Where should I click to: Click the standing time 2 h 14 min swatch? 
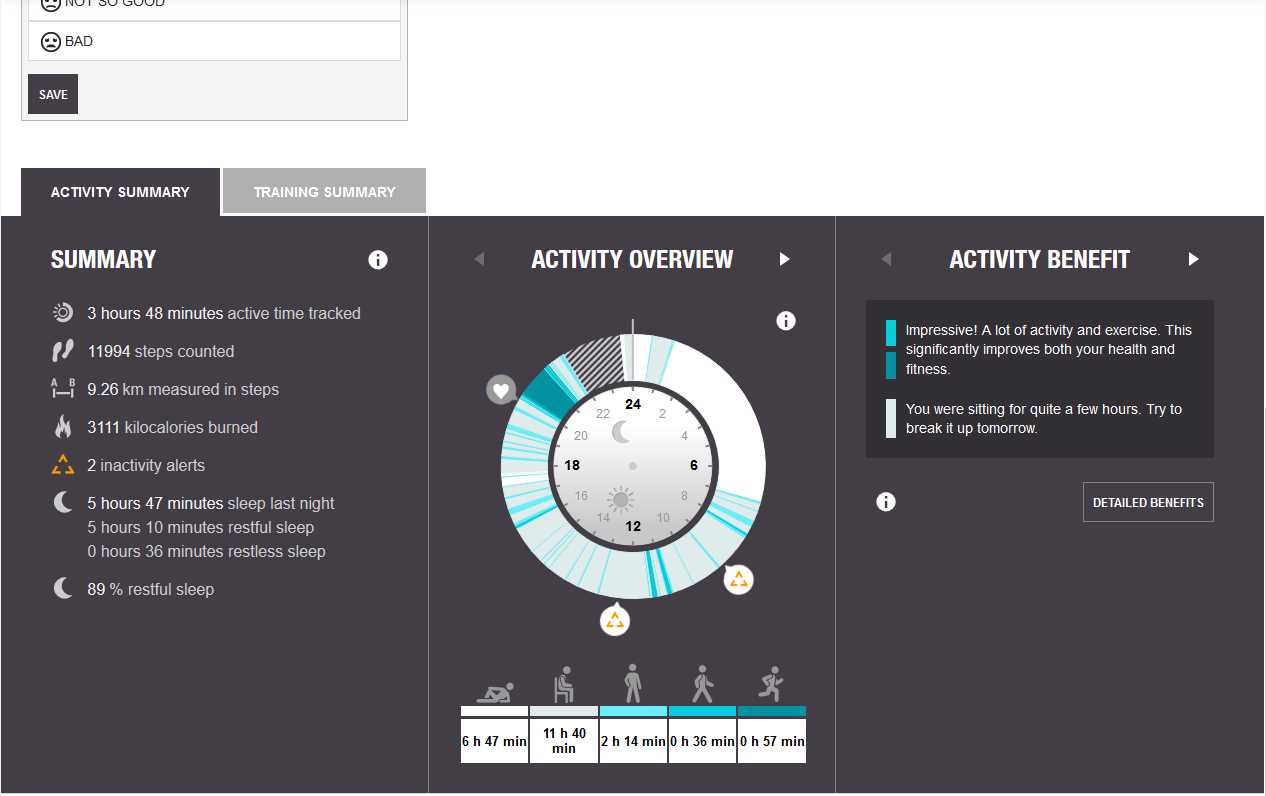point(633,711)
